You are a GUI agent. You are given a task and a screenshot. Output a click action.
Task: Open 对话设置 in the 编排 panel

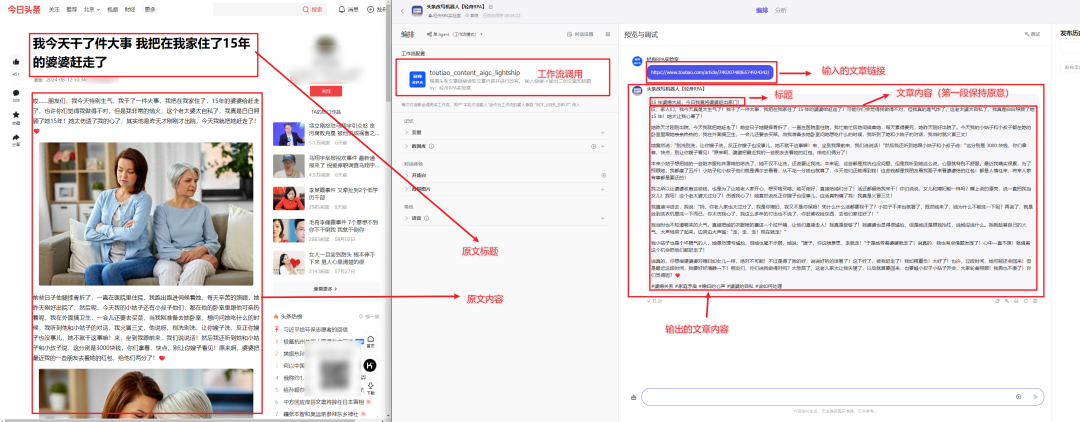579,34
